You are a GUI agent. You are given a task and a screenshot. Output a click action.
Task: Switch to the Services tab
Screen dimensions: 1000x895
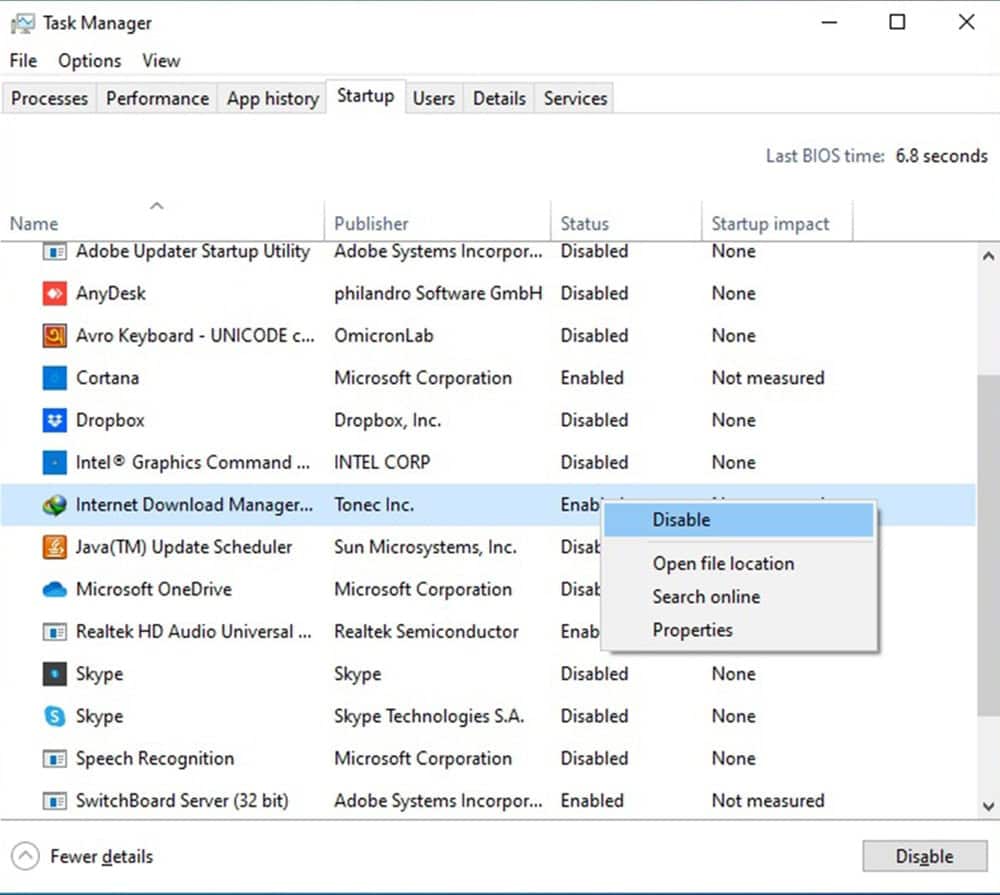[x=575, y=98]
